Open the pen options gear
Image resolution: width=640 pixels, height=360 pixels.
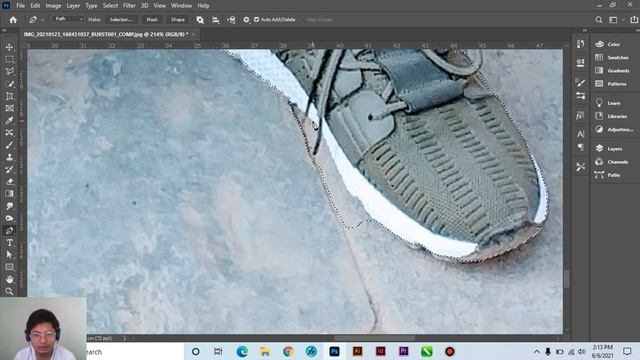tap(246, 20)
